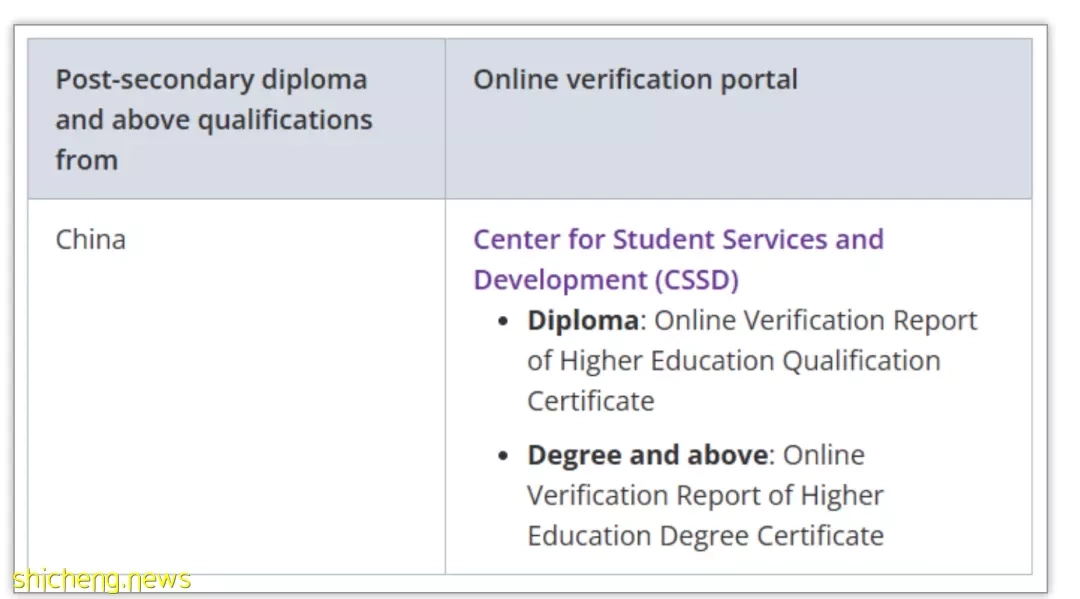Click 'and above qualifications' header line
1080x599 pixels.
(214, 120)
